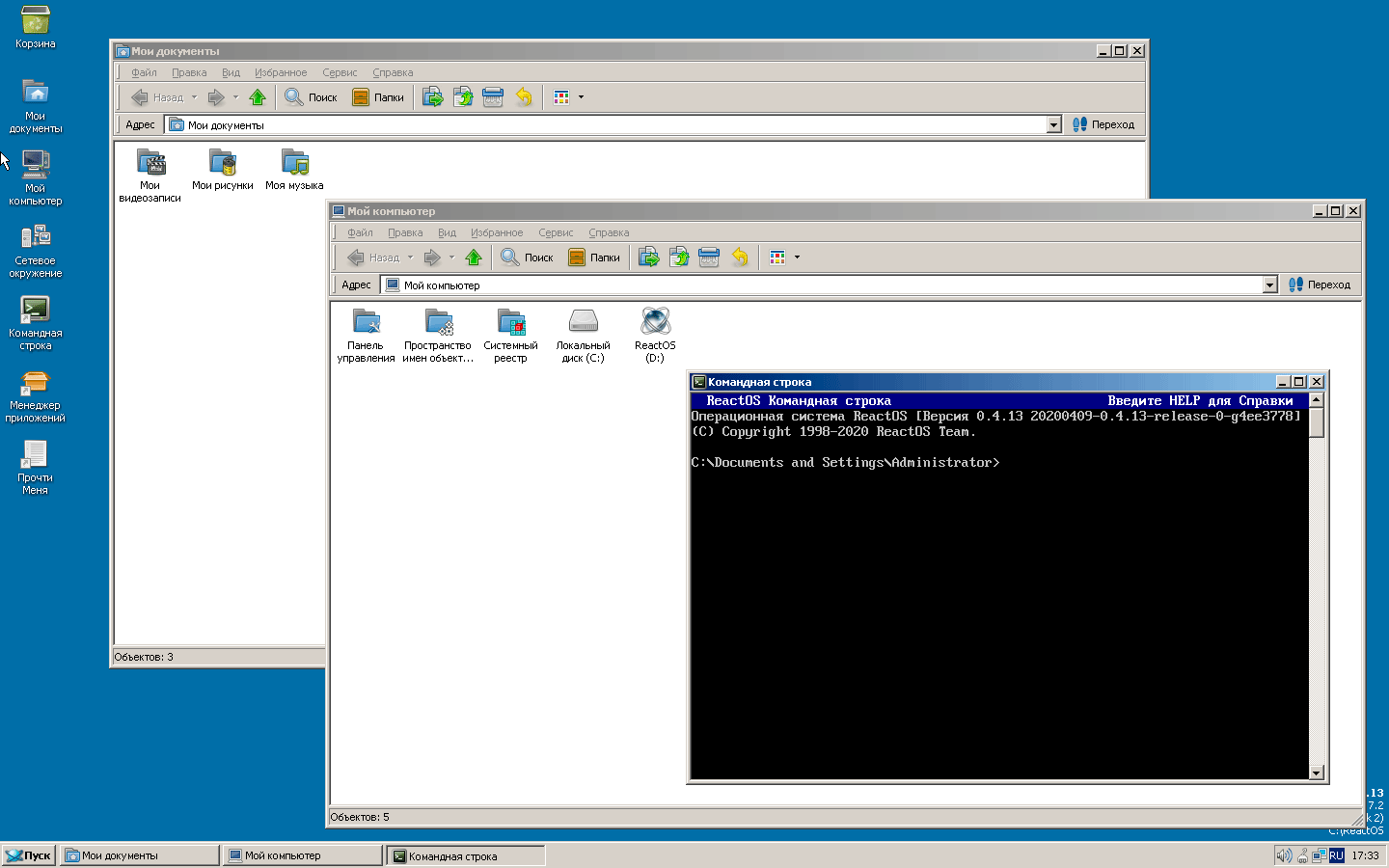Screen dimensions: 1389x868
Task: Click the volume speaker icon in system tray
Action: (1283, 855)
